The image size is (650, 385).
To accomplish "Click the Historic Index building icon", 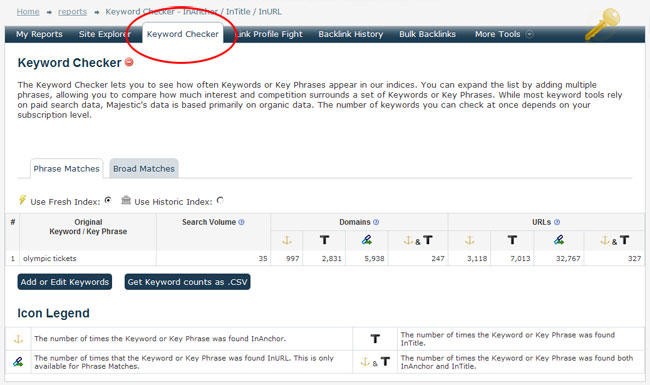I will (126, 200).
